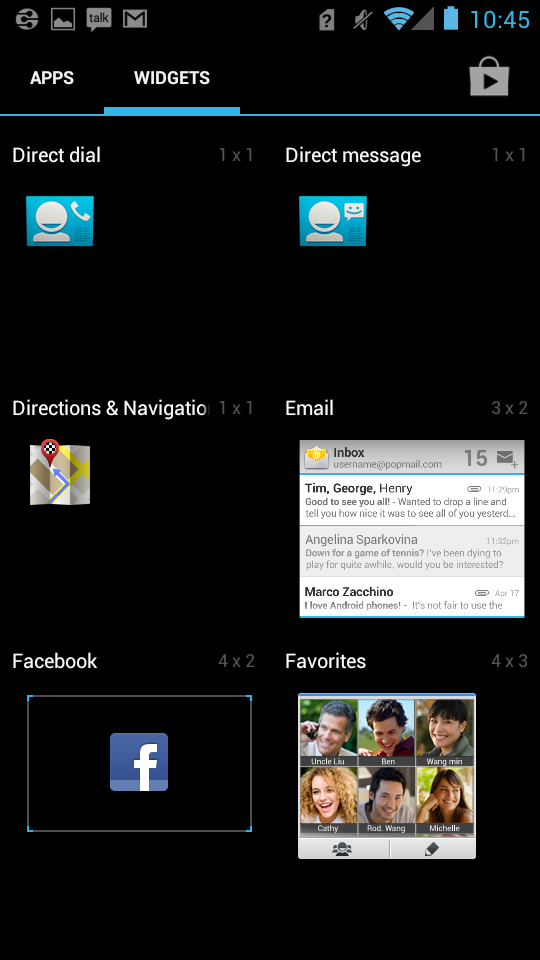This screenshot has width=540, height=960.
Task: Click the compose mail icon in Email widget
Action: coord(507,459)
